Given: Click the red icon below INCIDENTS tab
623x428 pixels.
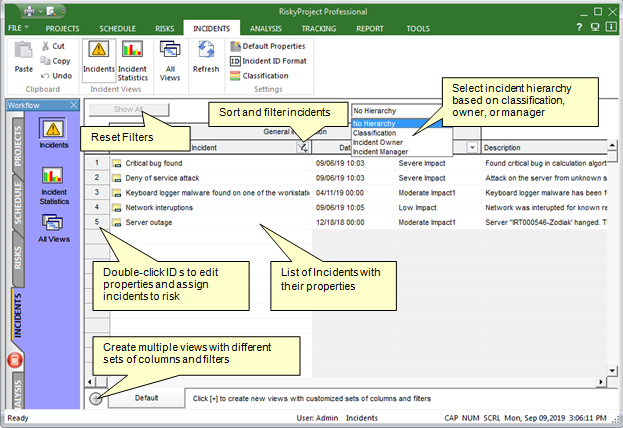Looking at the screenshot, I should [x=15, y=360].
